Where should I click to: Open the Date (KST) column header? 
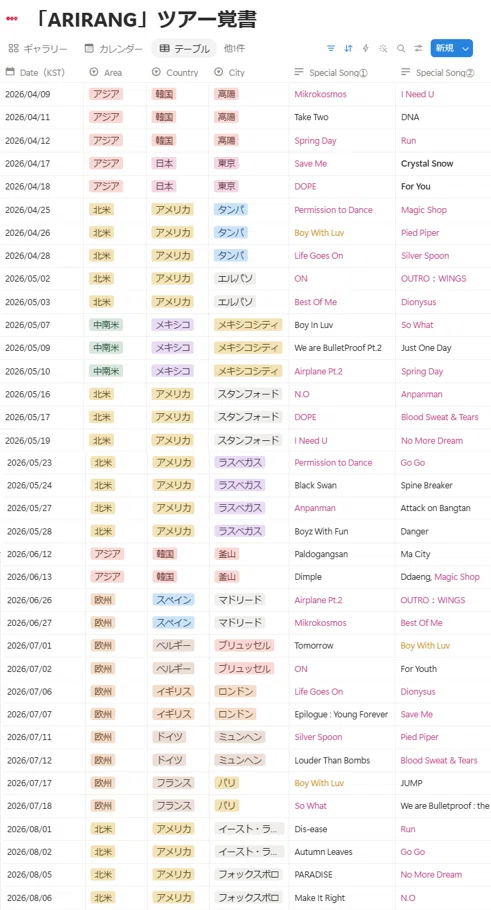tap(35, 73)
